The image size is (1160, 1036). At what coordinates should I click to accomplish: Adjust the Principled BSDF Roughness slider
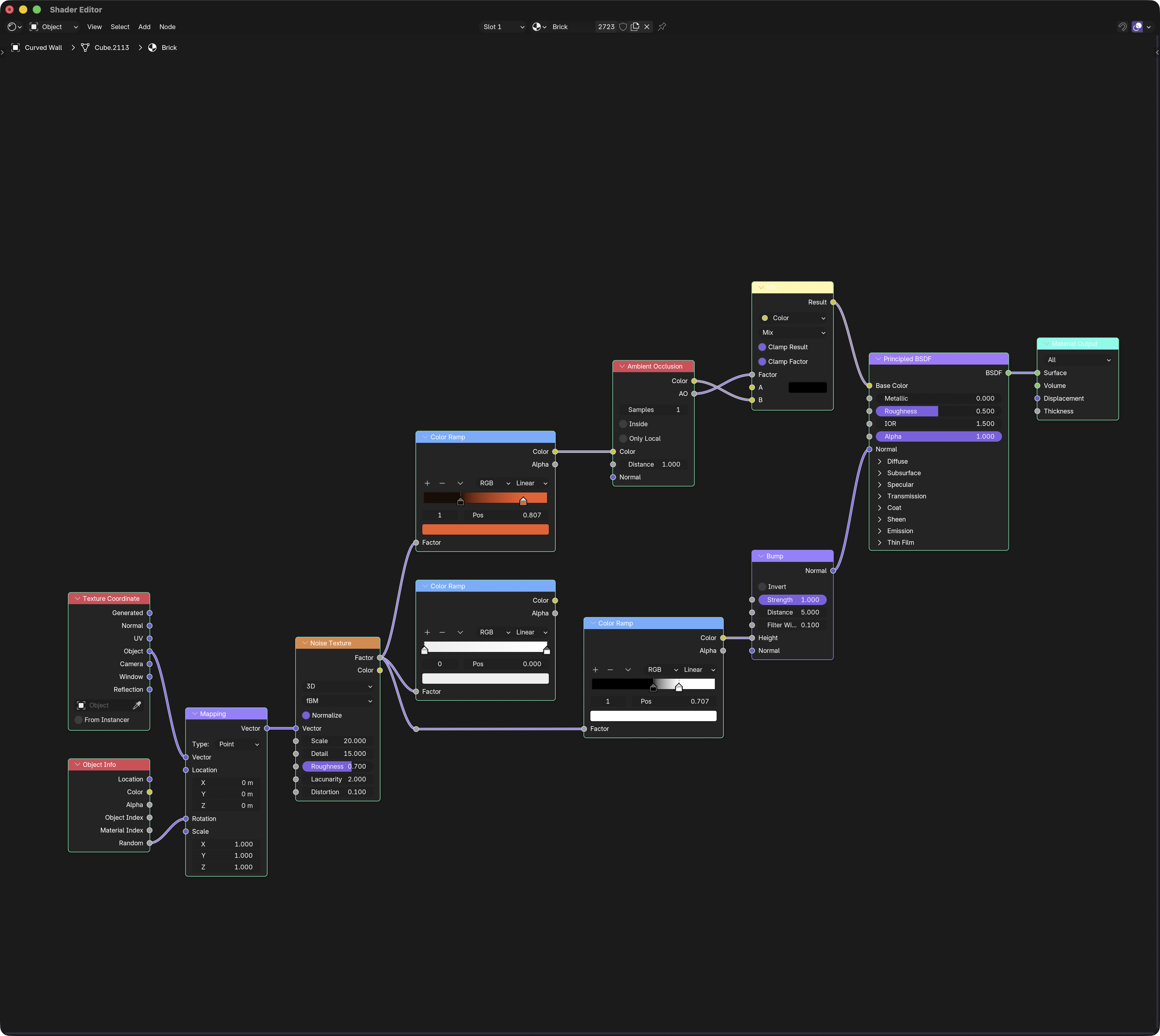click(x=938, y=412)
